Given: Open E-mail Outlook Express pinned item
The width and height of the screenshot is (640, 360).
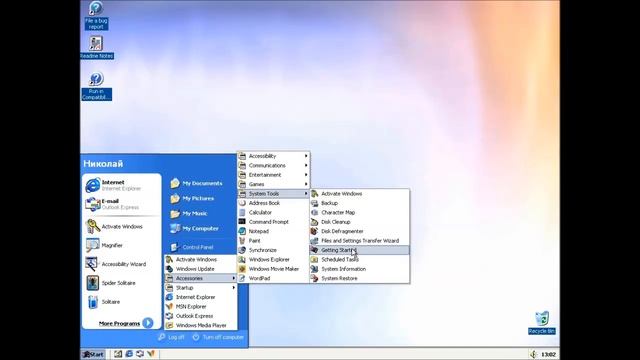Looking at the screenshot, I should [x=122, y=204].
